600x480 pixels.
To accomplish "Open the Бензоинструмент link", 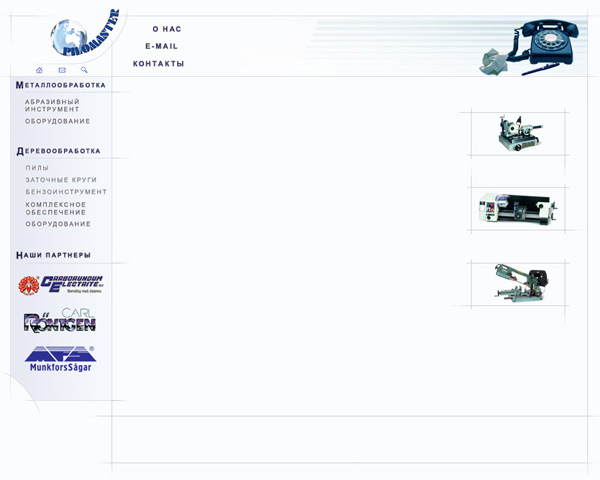I will (66, 192).
